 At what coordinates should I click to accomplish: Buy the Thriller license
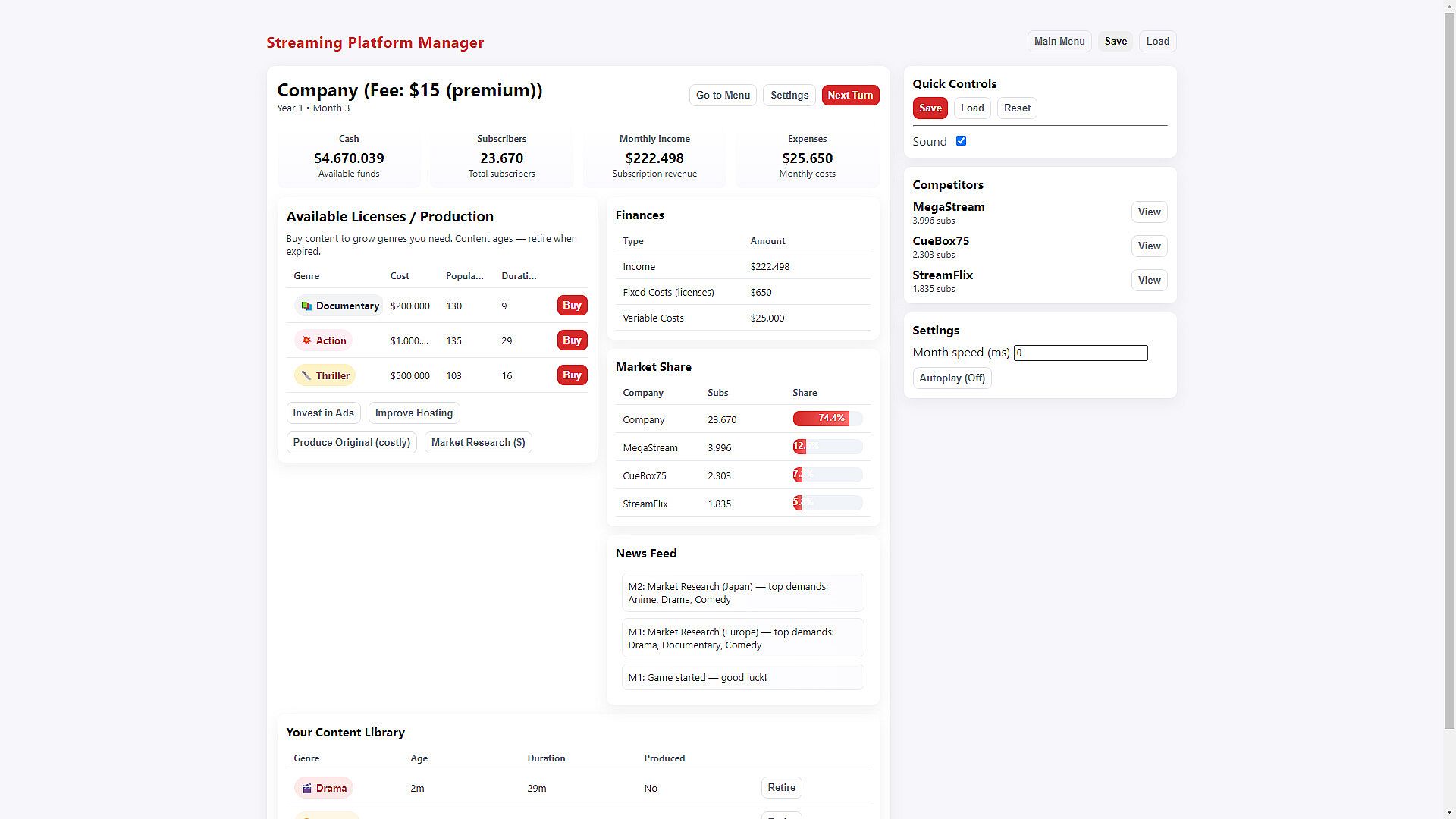pyautogui.click(x=572, y=375)
